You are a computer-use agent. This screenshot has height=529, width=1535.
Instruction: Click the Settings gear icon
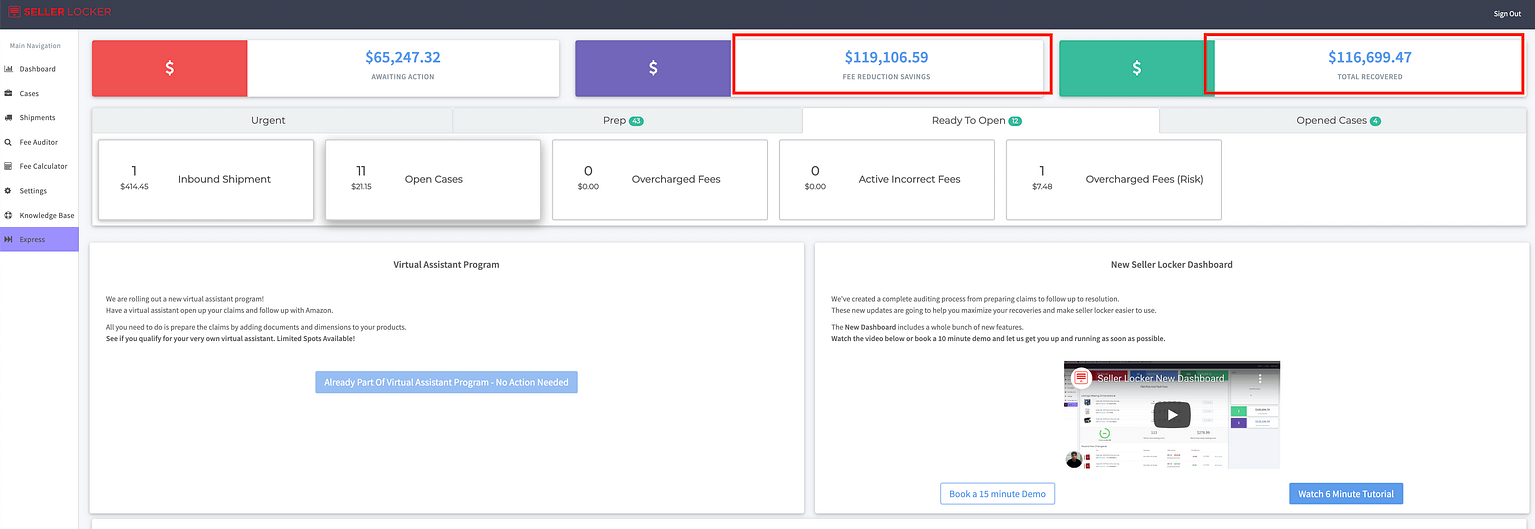[x=9, y=191]
